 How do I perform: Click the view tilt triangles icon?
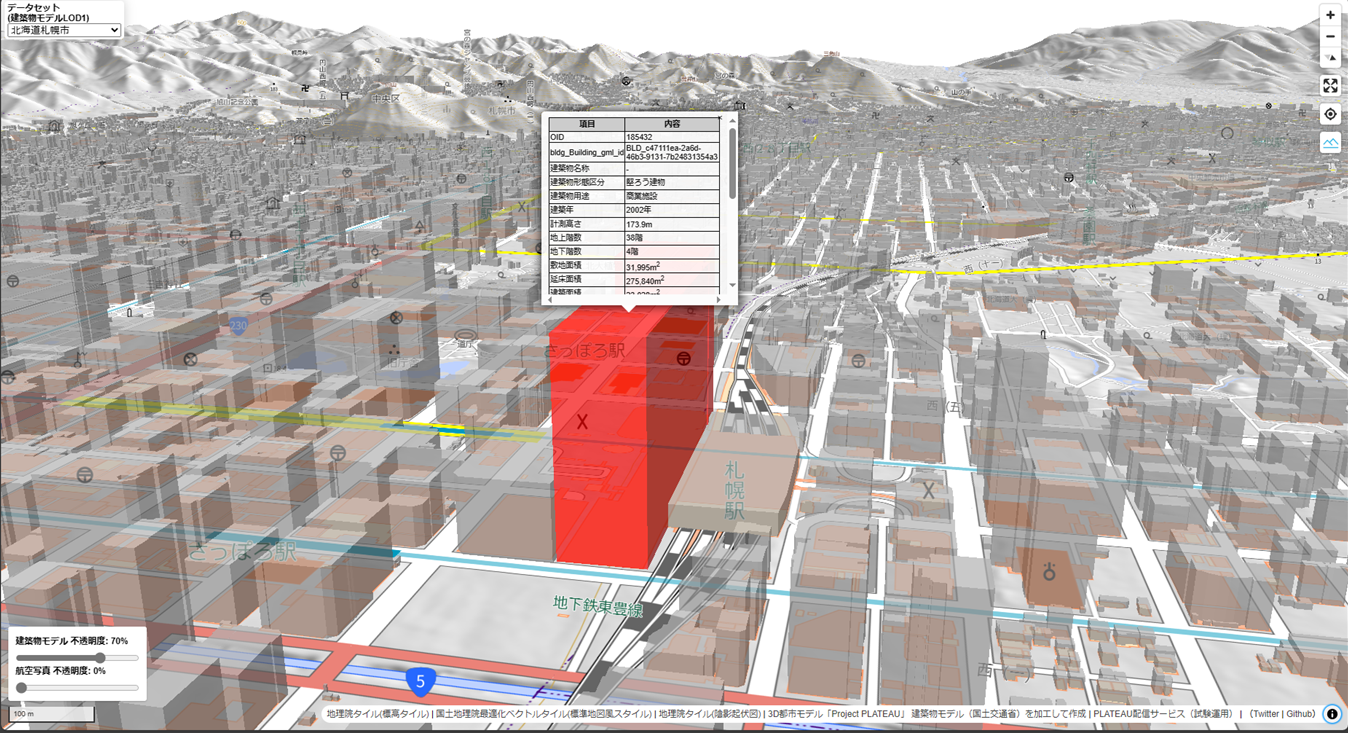1330,57
